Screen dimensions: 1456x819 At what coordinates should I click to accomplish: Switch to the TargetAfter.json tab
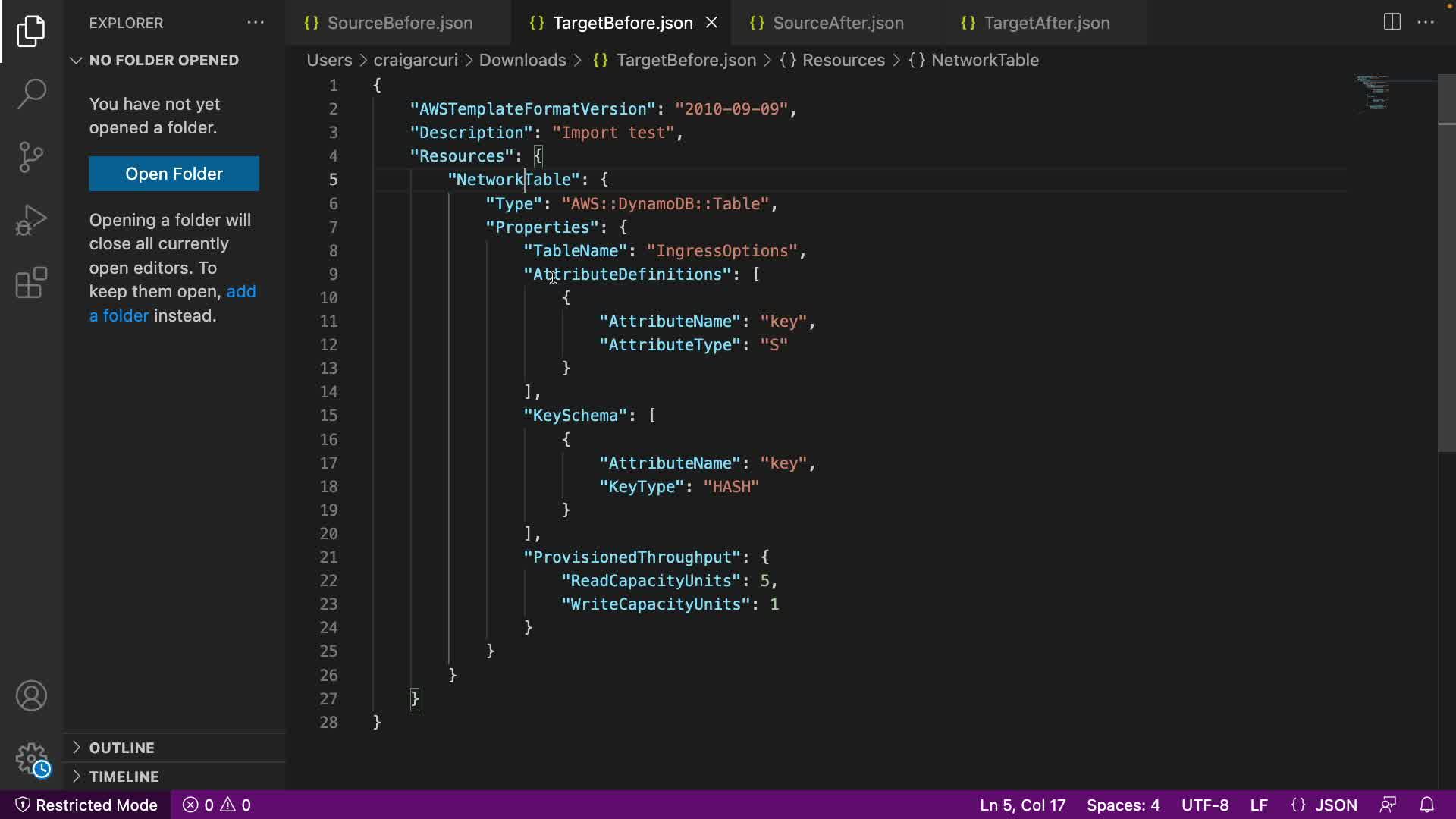[x=1046, y=23]
